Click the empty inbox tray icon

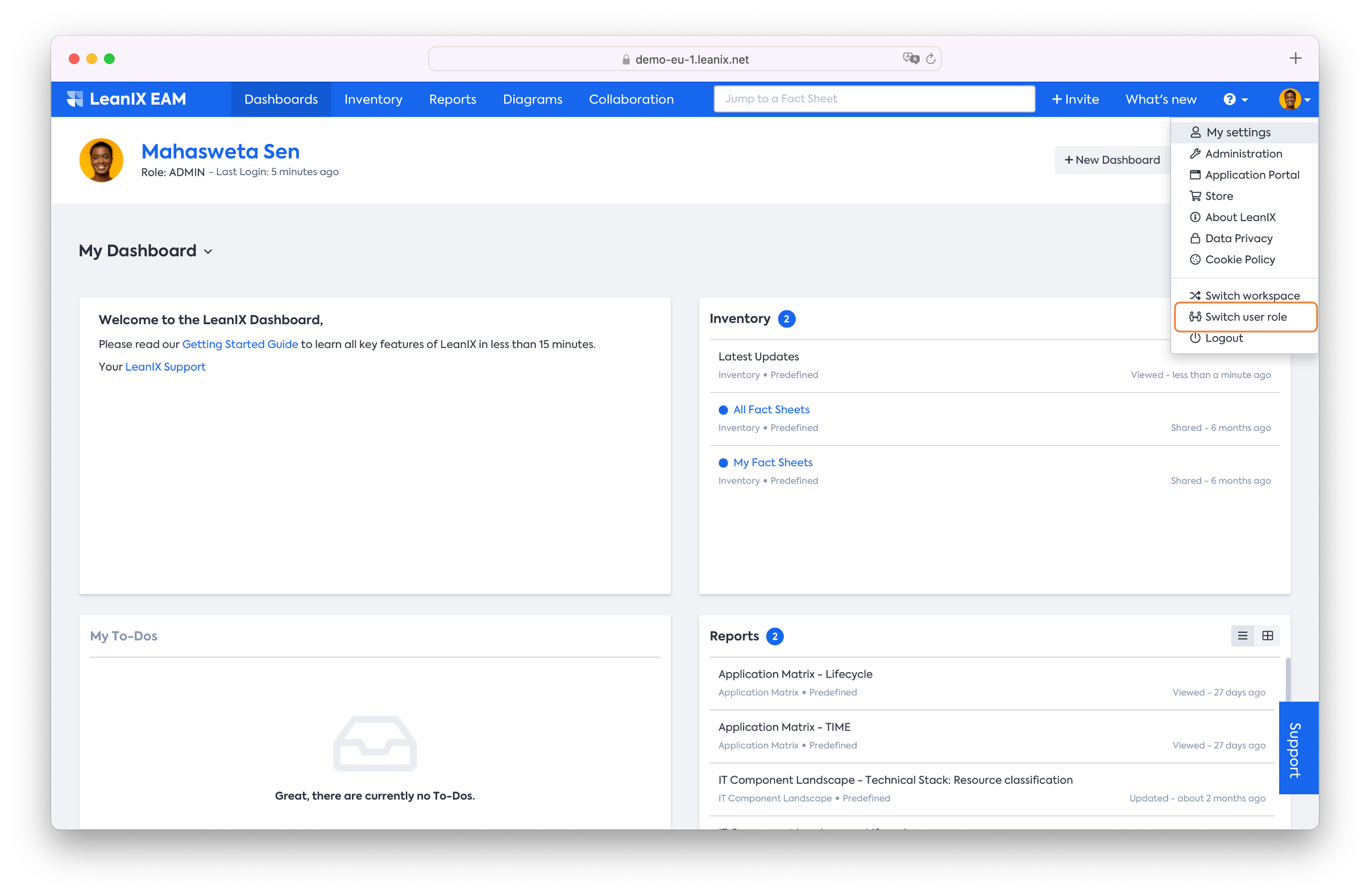(375, 744)
